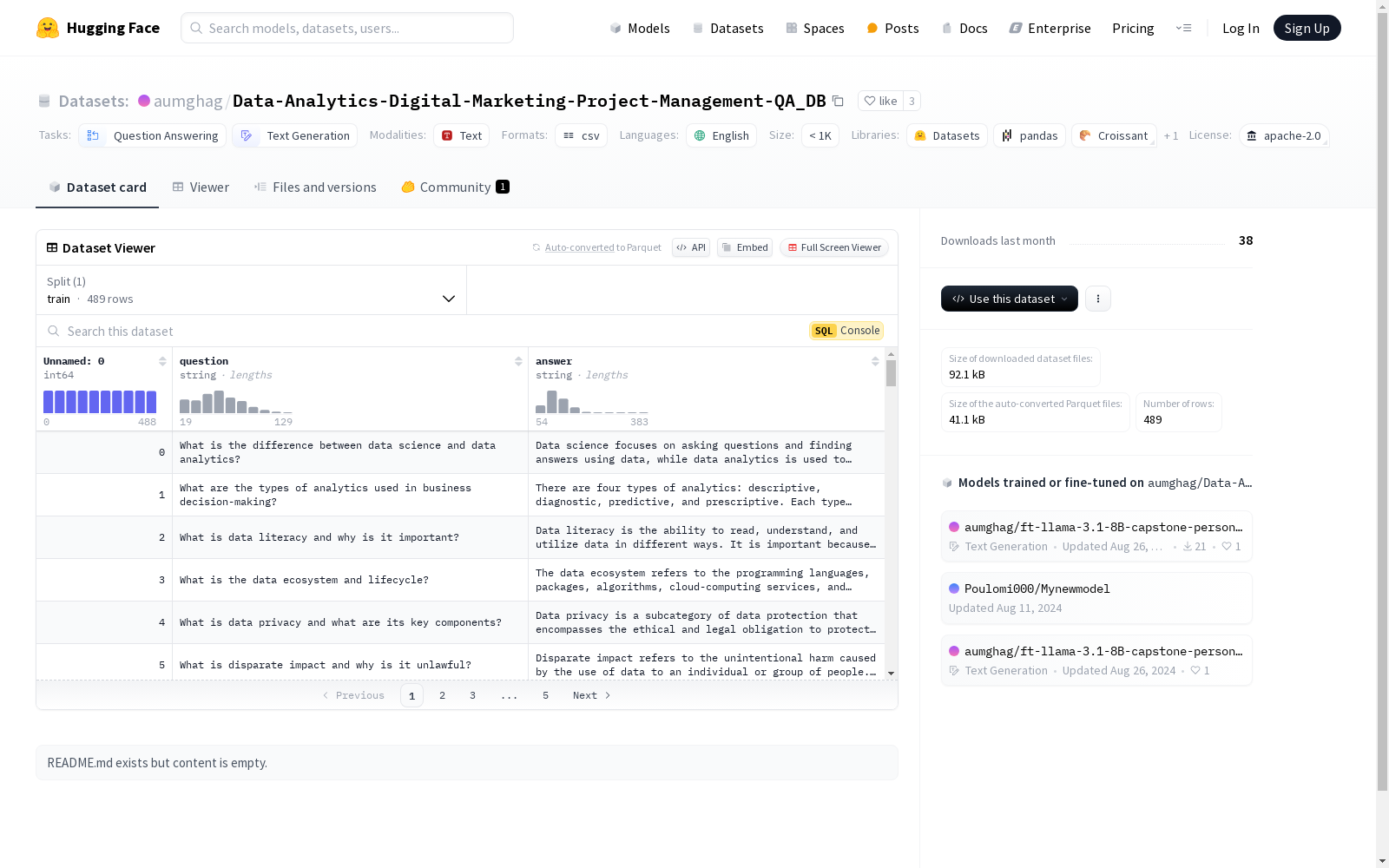Go to page 2 of dataset

tap(442, 695)
